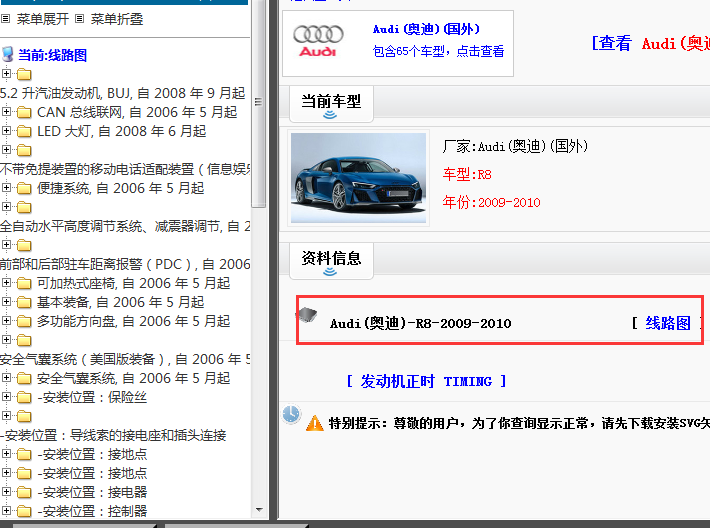Click the Audi(奥迪)(国外) brand link
Screen dimensions: 710x528
point(426,29)
